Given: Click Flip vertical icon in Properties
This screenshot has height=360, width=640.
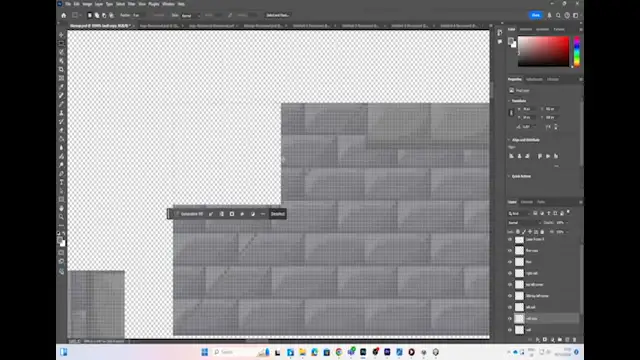Looking at the screenshot, I should [x=556, y=127].
